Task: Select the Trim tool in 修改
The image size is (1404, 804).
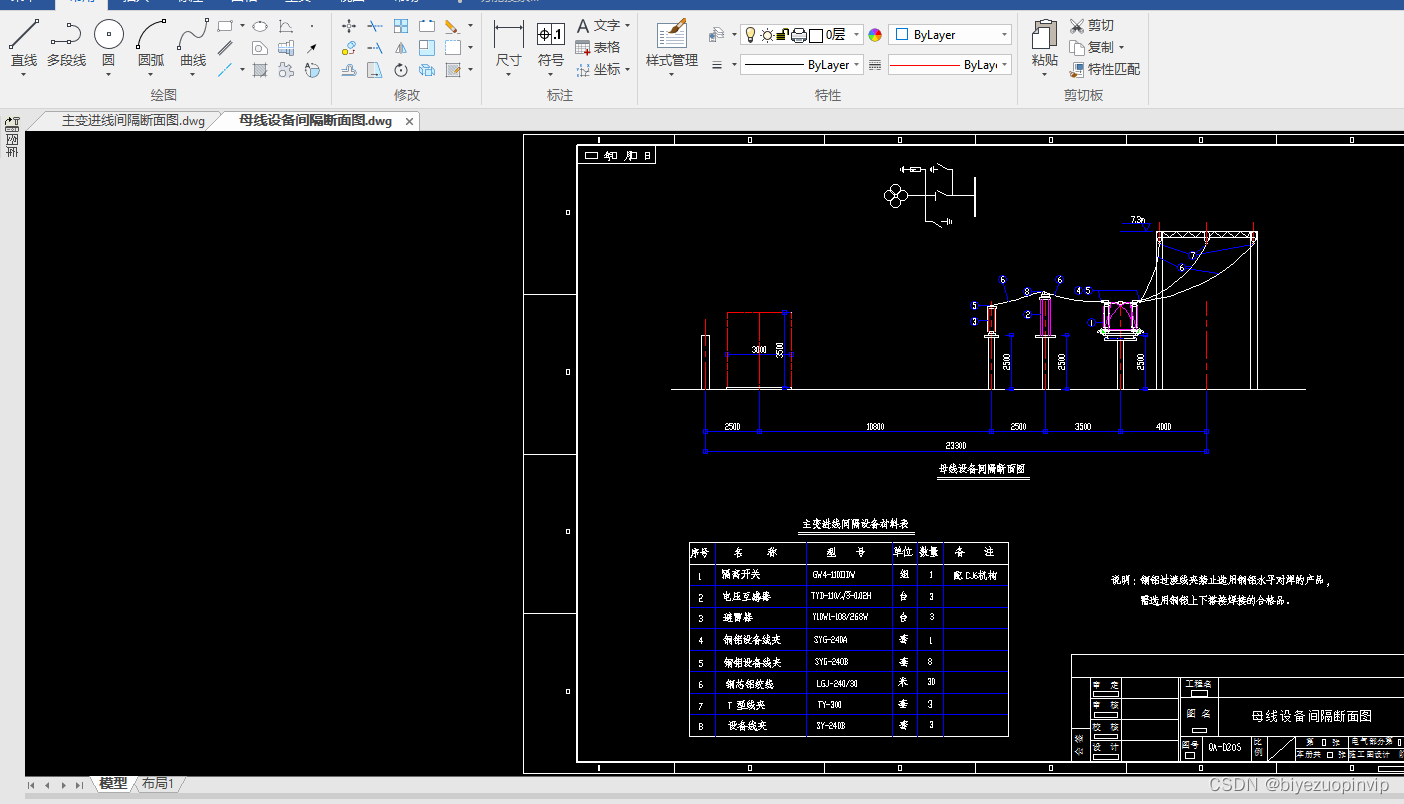Action: tap(375, 26)
